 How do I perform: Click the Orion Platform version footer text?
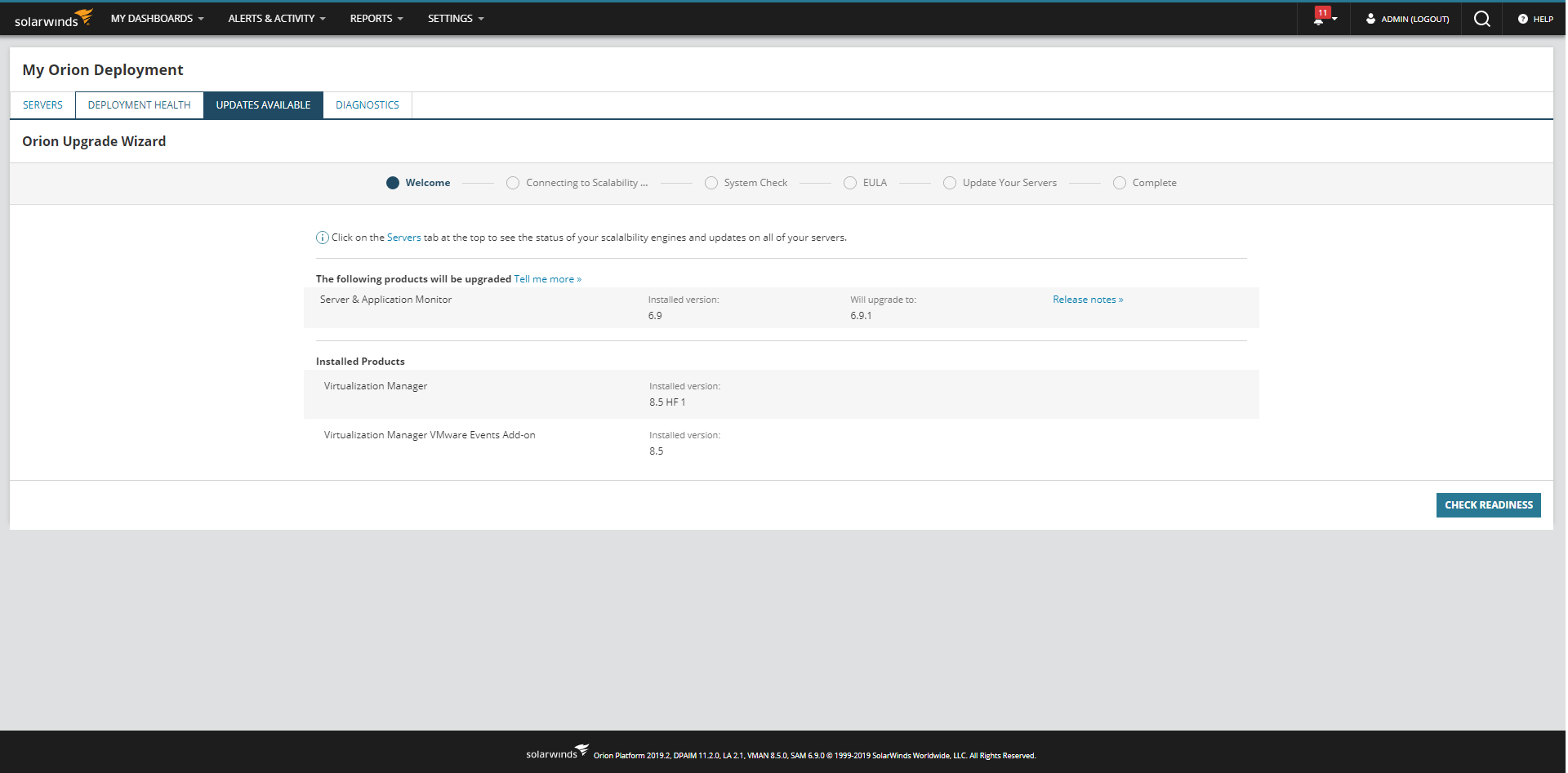[x=814, y=756]
